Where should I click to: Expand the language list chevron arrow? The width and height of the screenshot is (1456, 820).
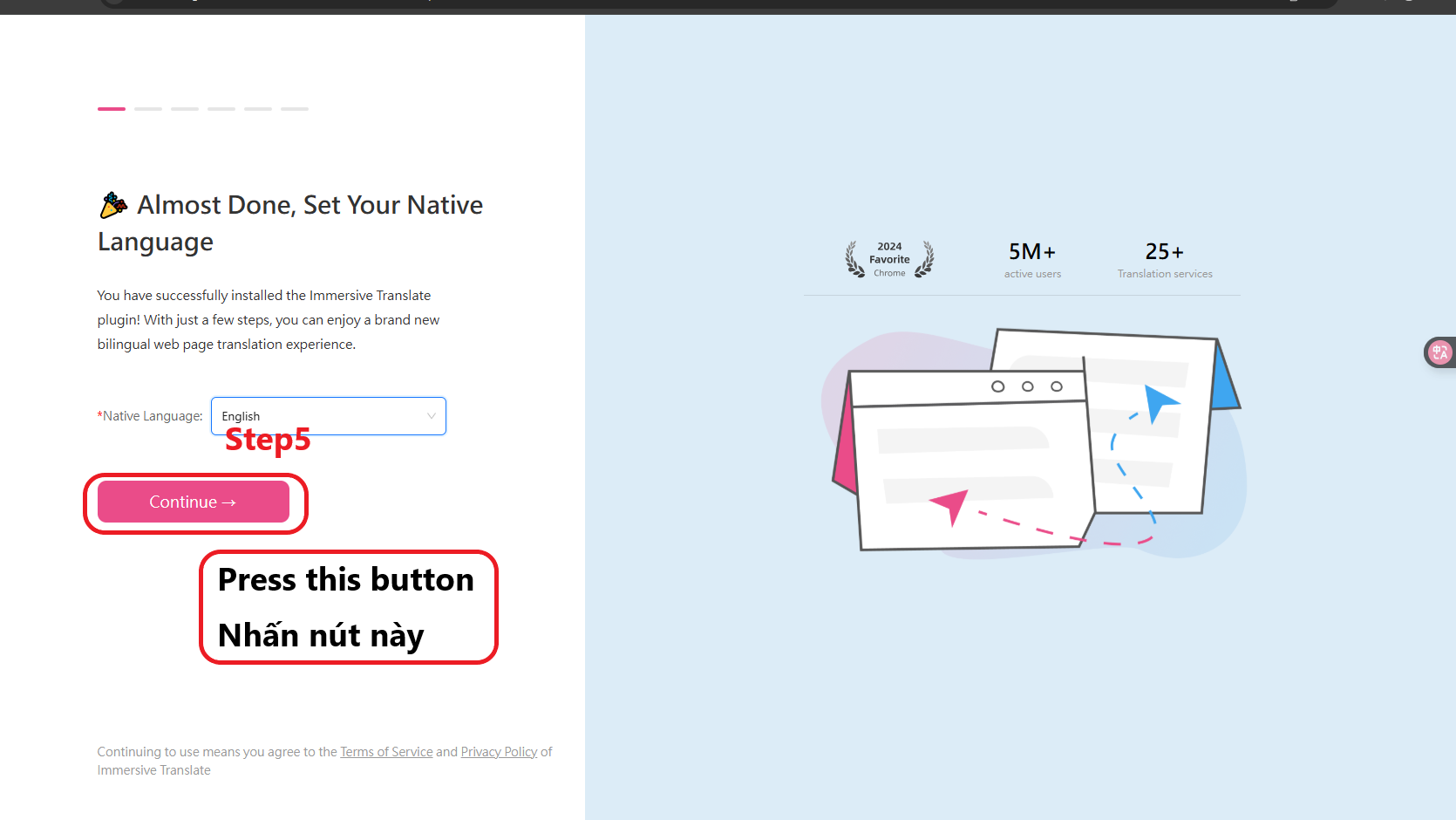(x=431, y=416)
